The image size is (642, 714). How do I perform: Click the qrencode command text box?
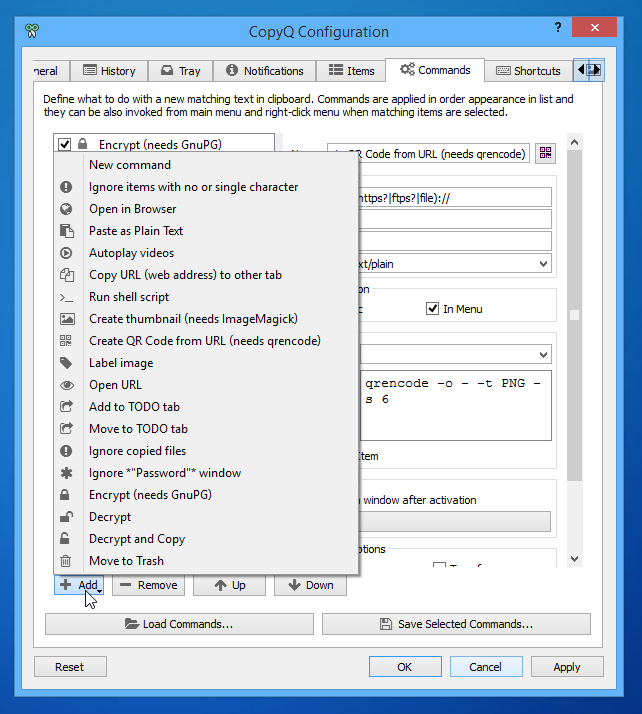point(455,405)
